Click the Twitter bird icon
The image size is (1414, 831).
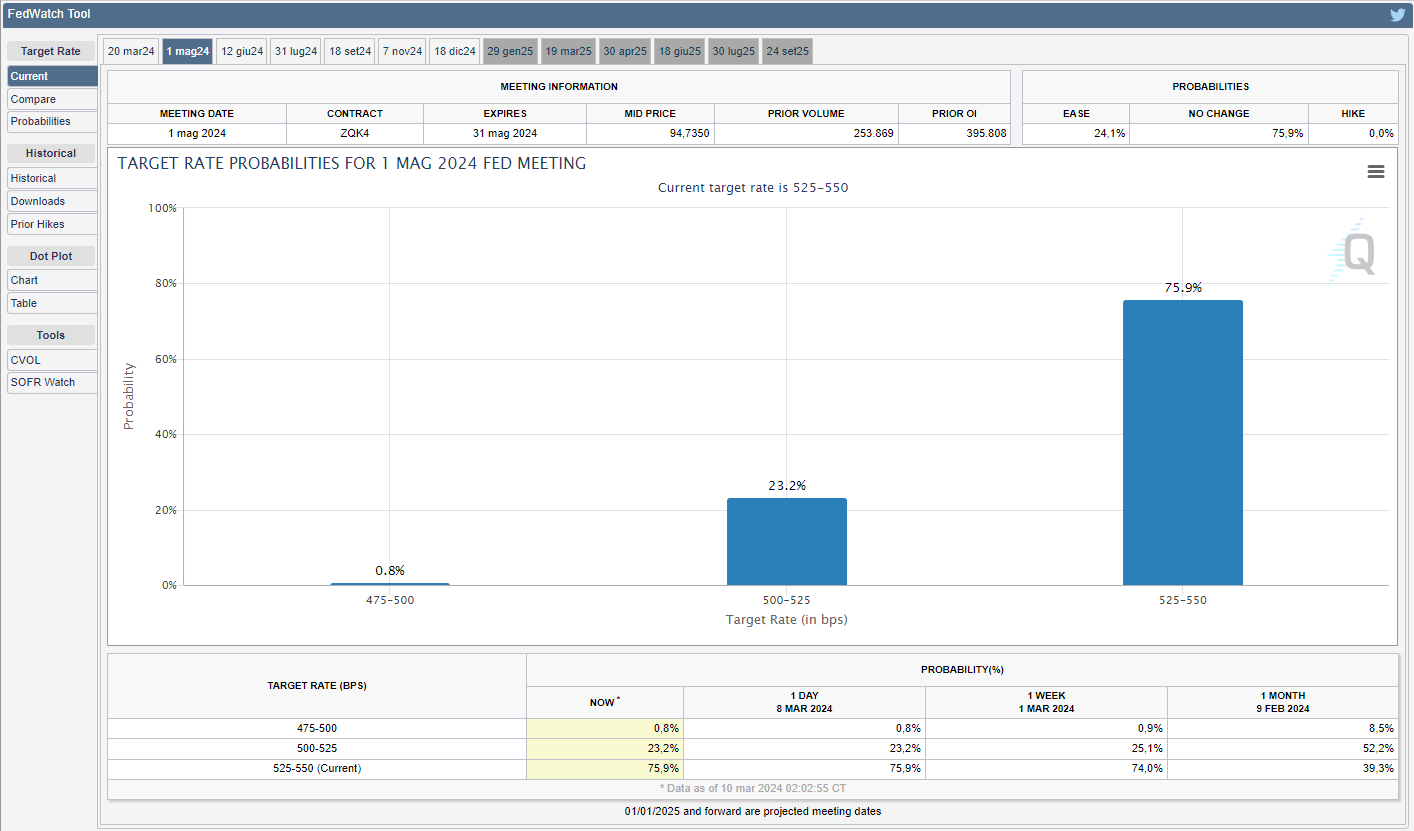(x=1397, y=15)
